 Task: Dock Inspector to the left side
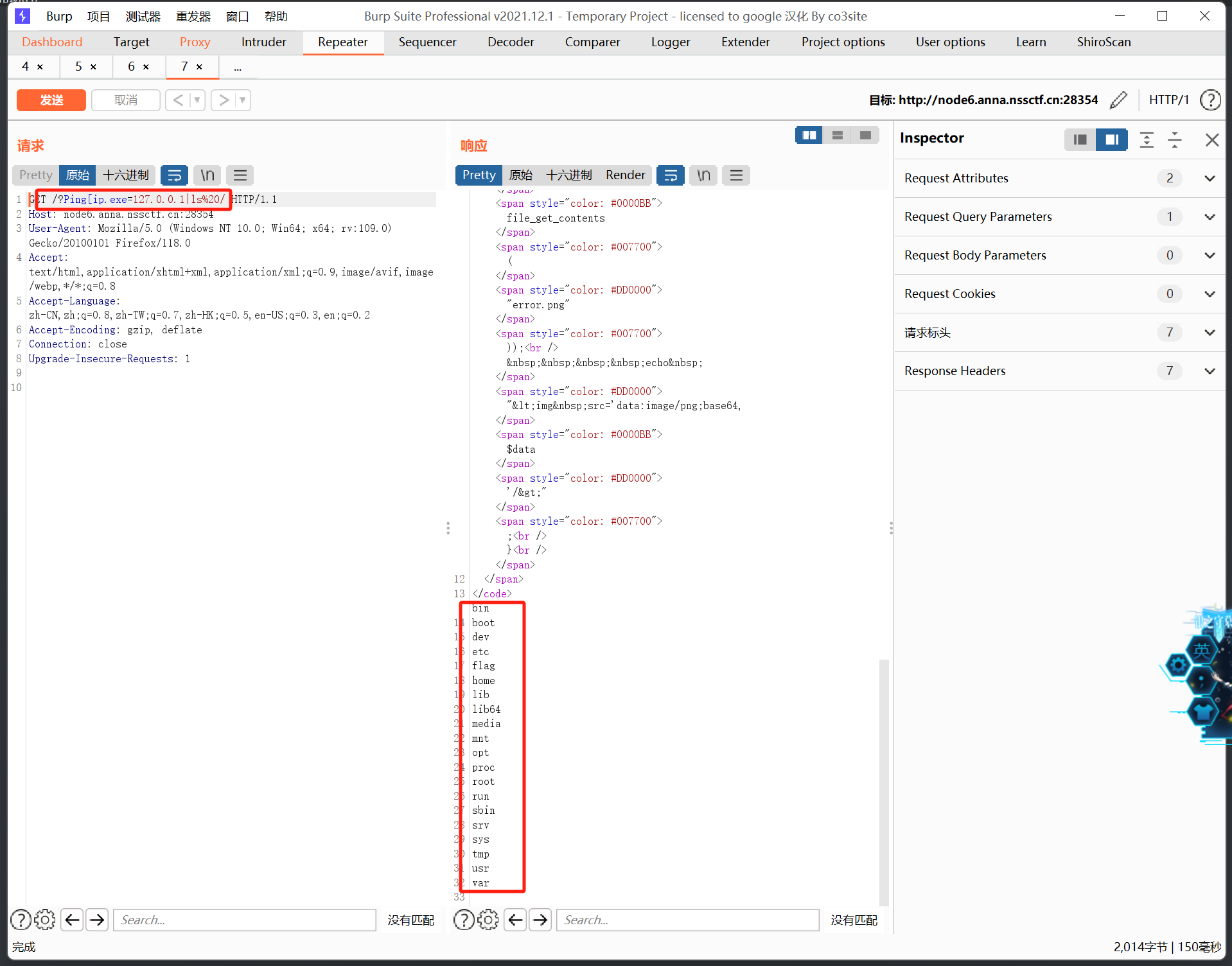1080,139
